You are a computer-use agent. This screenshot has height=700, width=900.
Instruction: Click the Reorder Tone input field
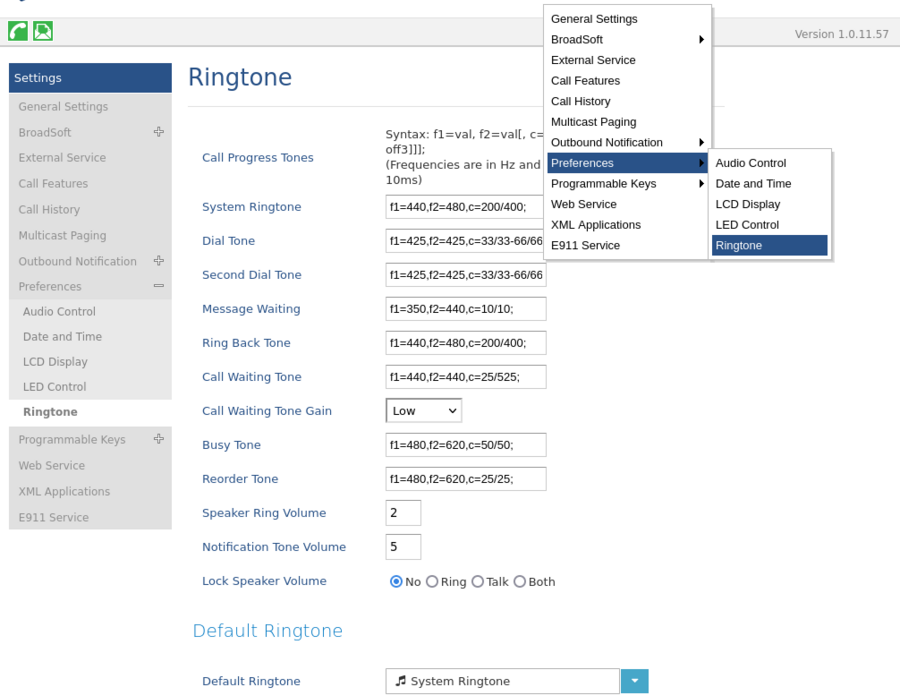click(465, 479)
